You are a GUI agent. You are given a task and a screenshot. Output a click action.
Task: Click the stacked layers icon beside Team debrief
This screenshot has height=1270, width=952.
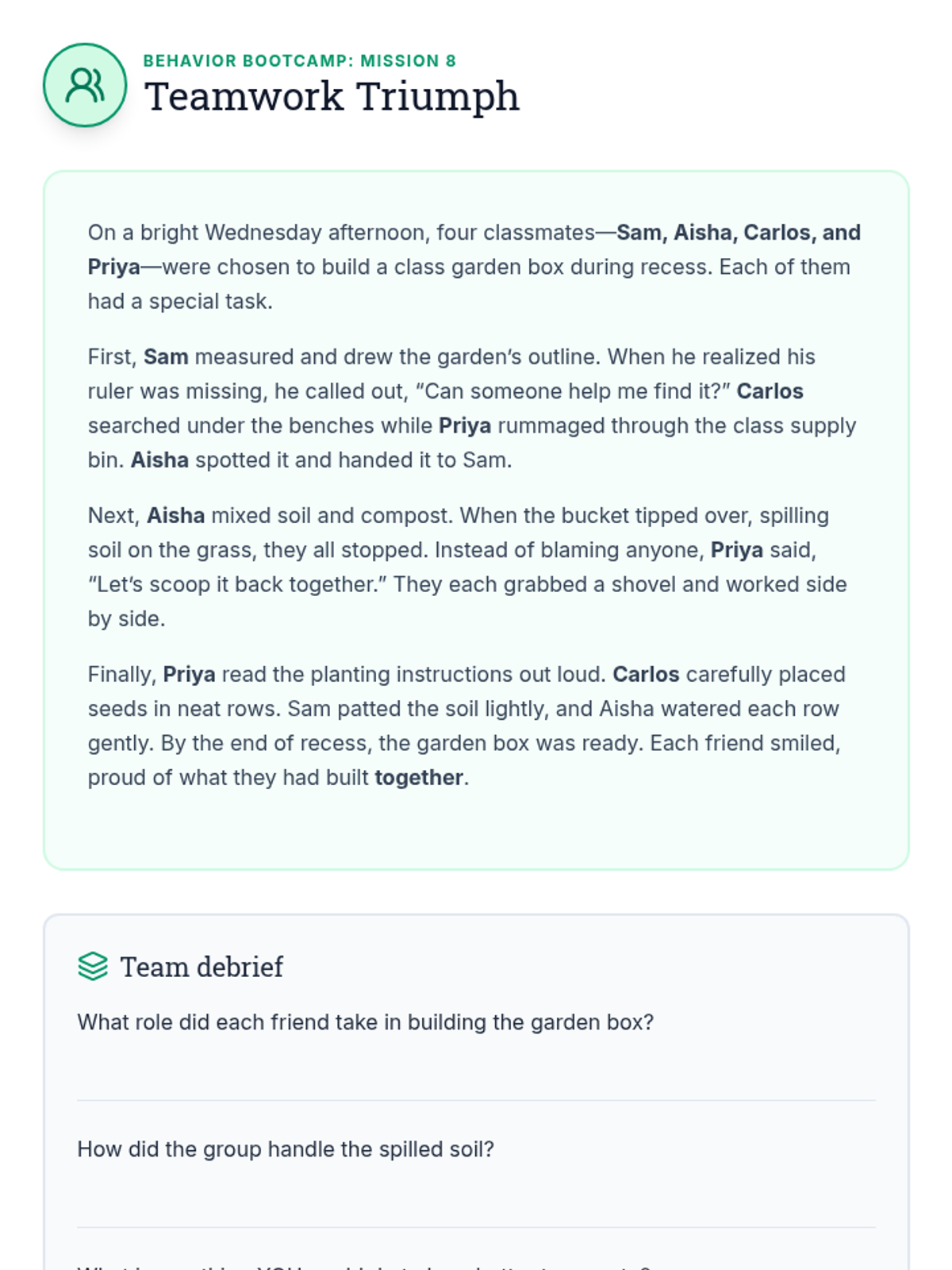click(x=93, y=966)
